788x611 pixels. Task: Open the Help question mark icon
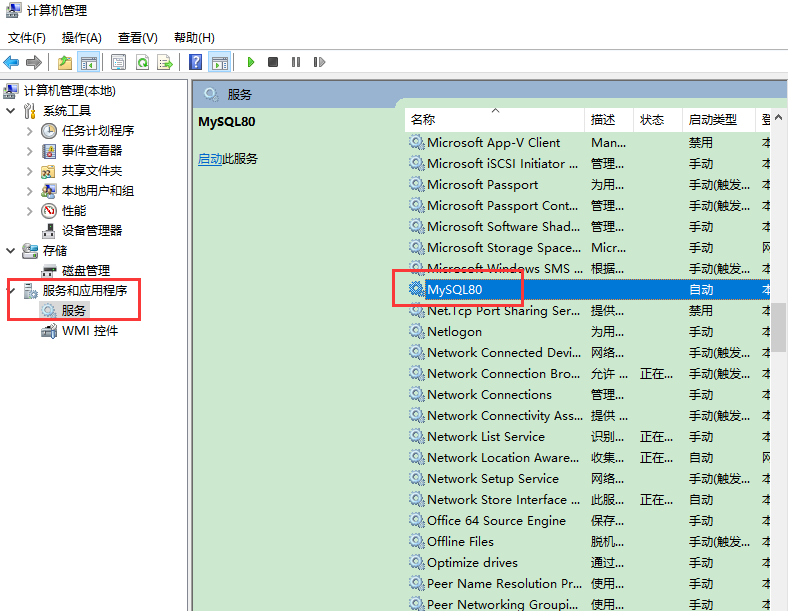coord(195,62)
